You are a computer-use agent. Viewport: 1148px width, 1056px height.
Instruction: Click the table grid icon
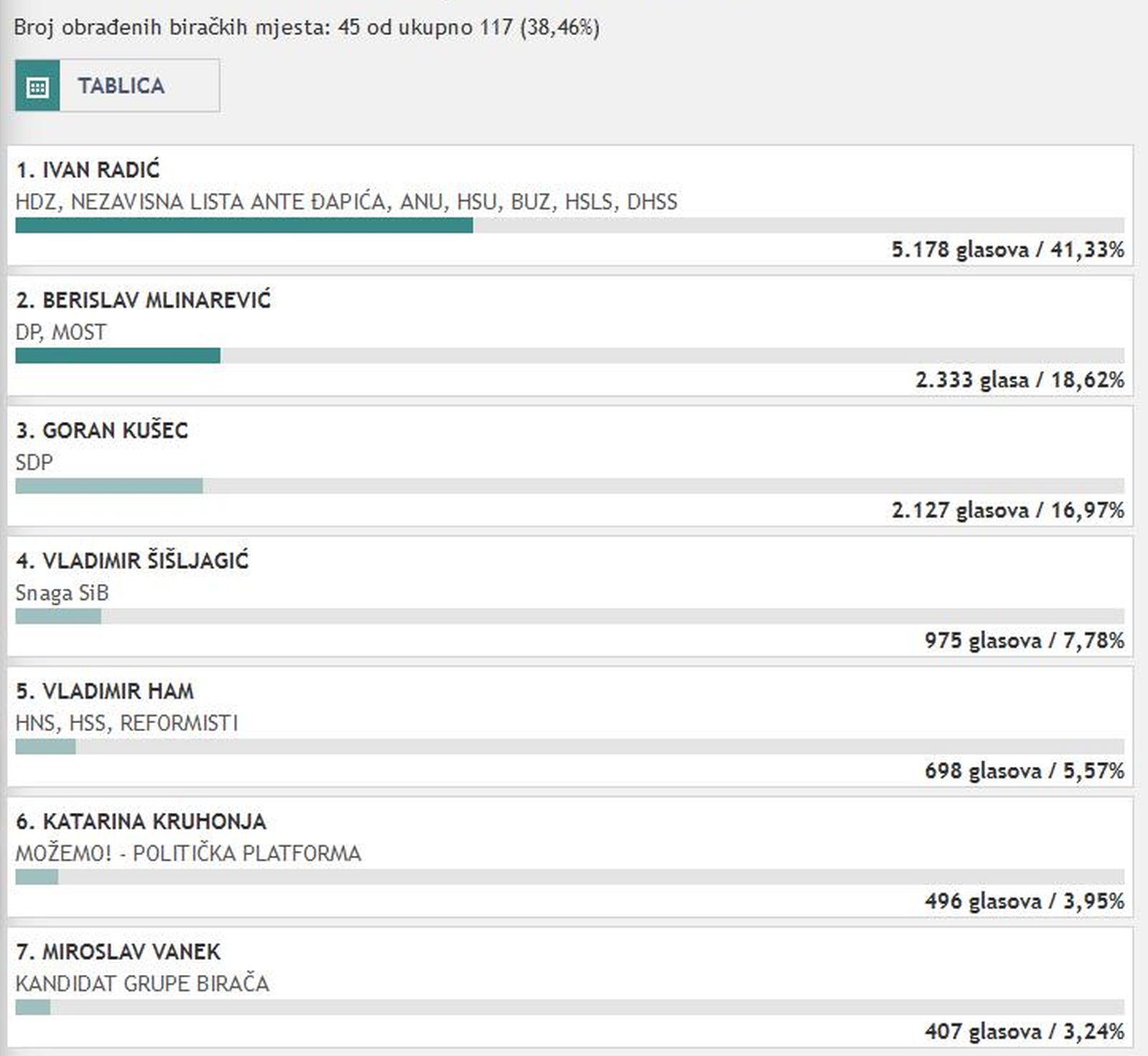click(37, 86)
